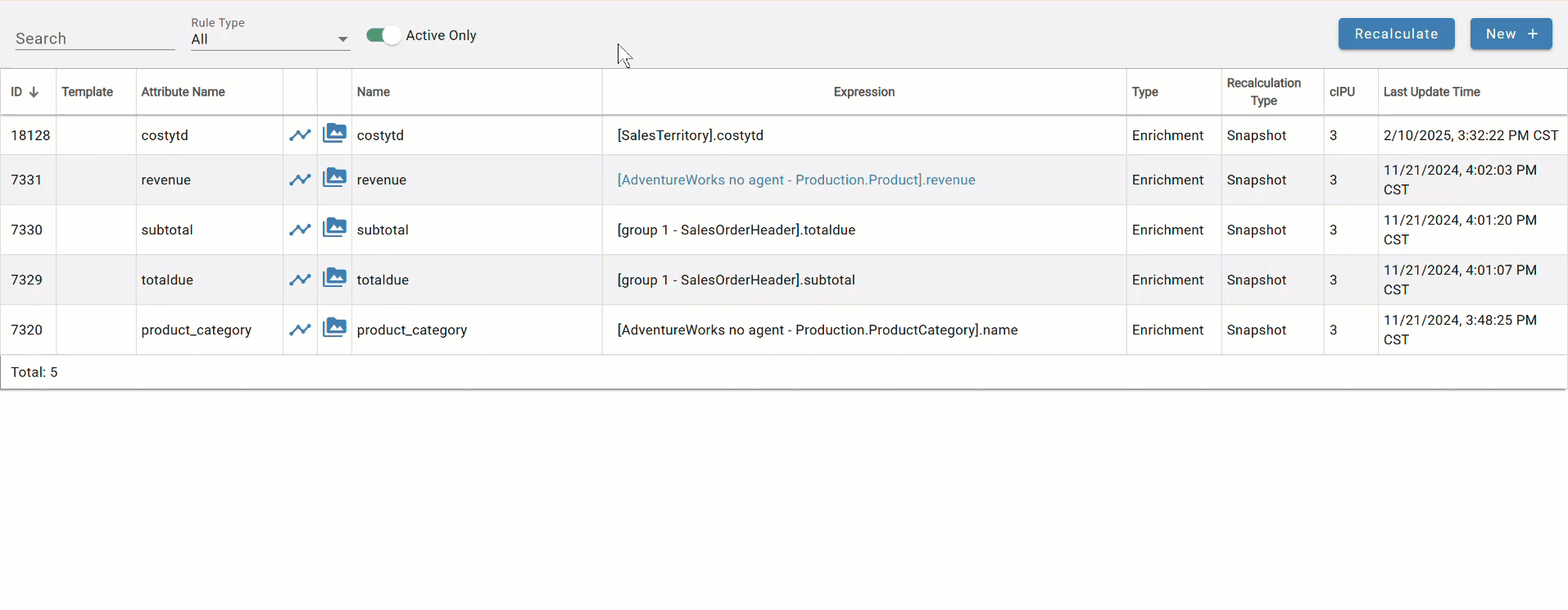Open trend chart icon for revenue row
The width and height of the screenshot is (1568, 610).
(x=300, y=180)
